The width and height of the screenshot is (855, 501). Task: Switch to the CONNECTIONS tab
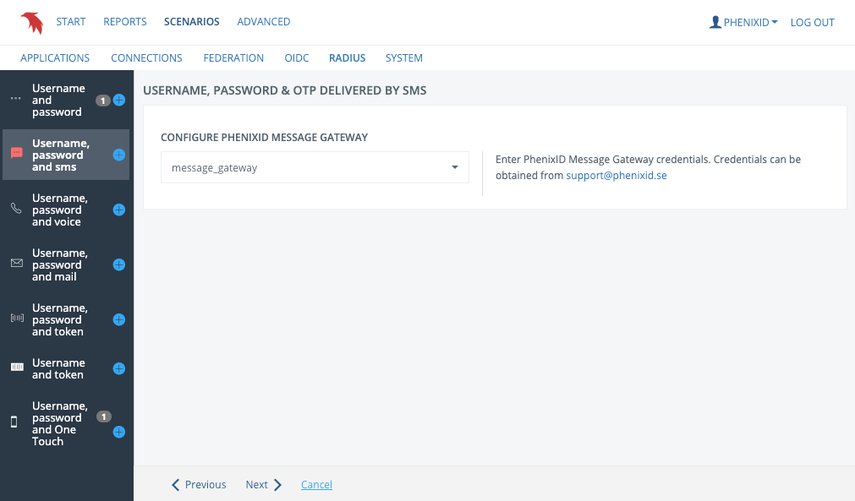click(147, 58)
